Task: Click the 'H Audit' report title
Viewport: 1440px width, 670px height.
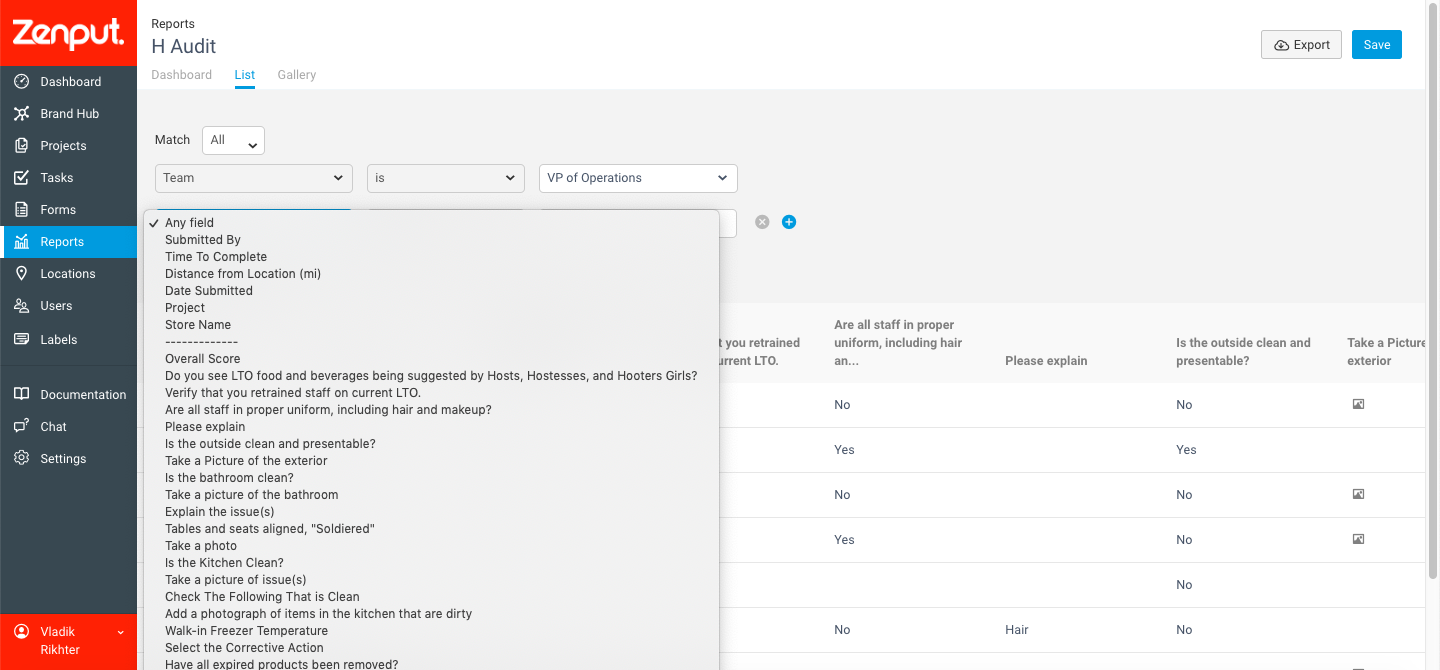Action: coord(184,46)
